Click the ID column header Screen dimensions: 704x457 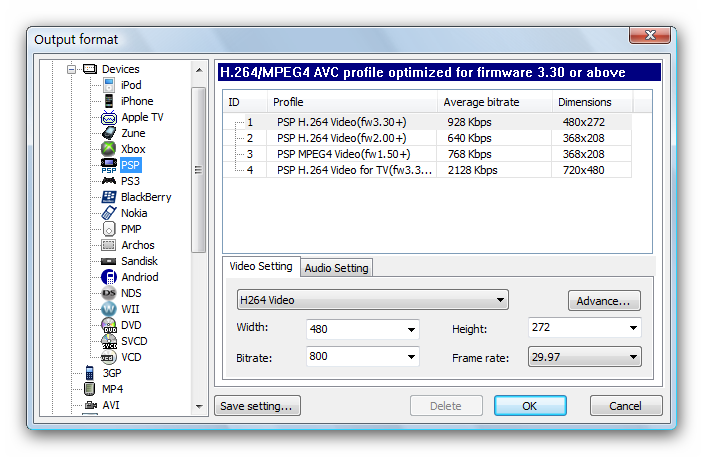(245, 102)
